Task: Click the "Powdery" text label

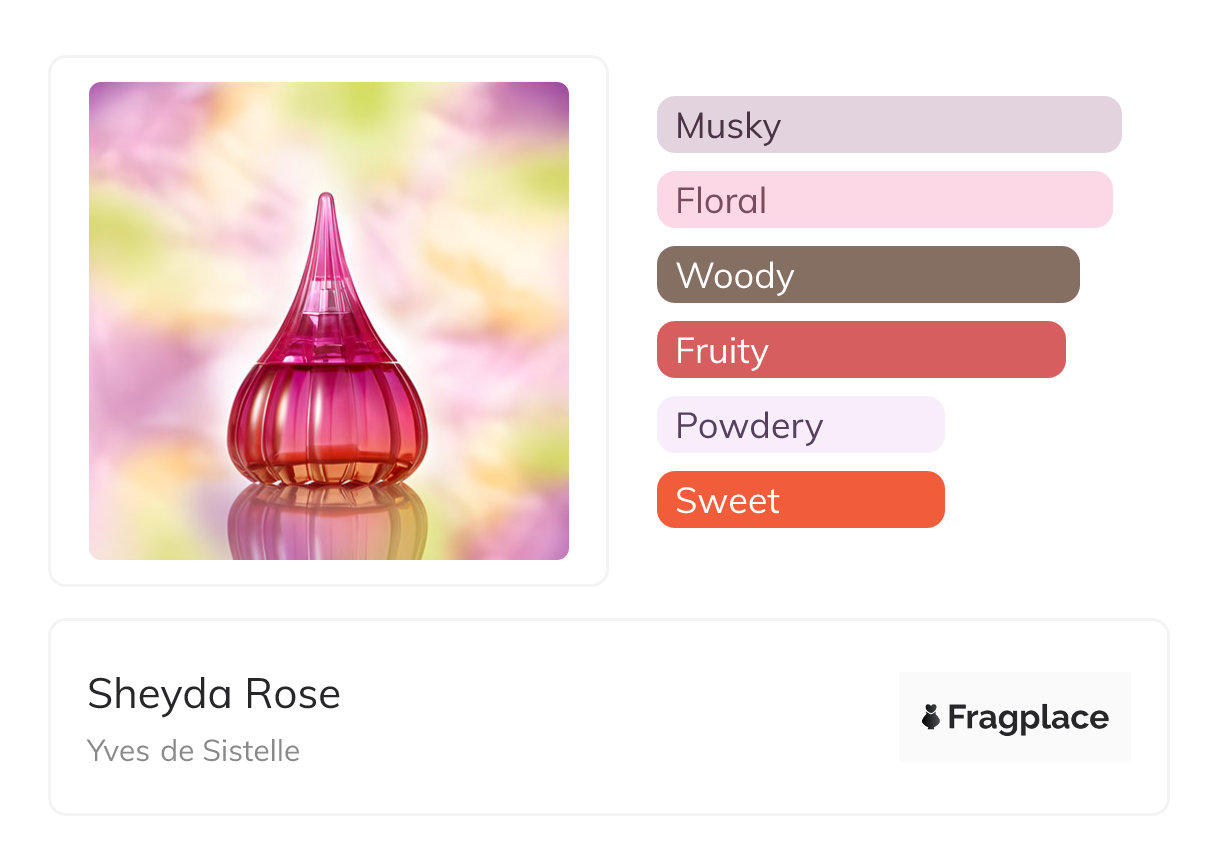Action: tap(749, 426)
